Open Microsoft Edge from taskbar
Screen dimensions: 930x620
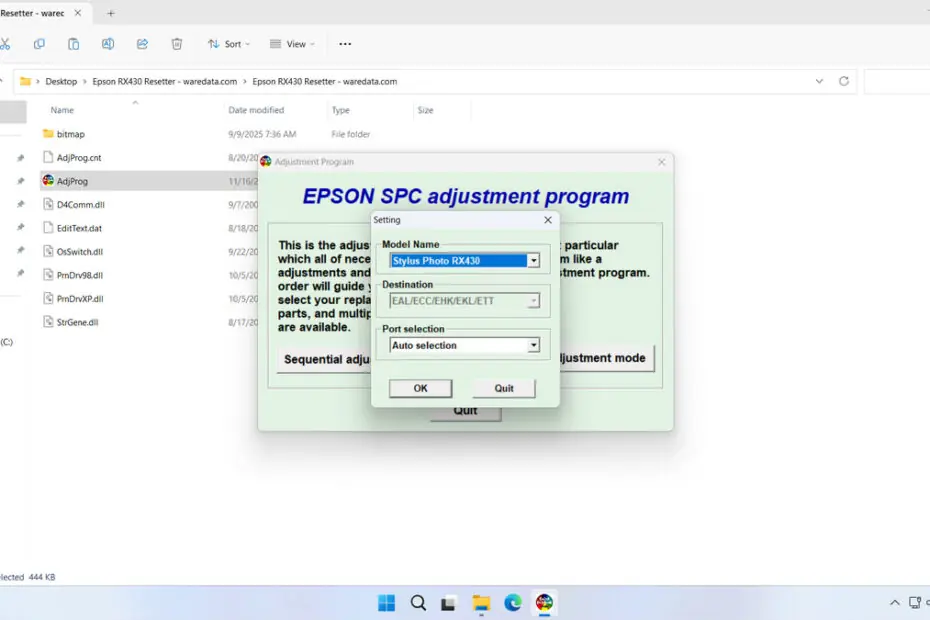point(512,603)
